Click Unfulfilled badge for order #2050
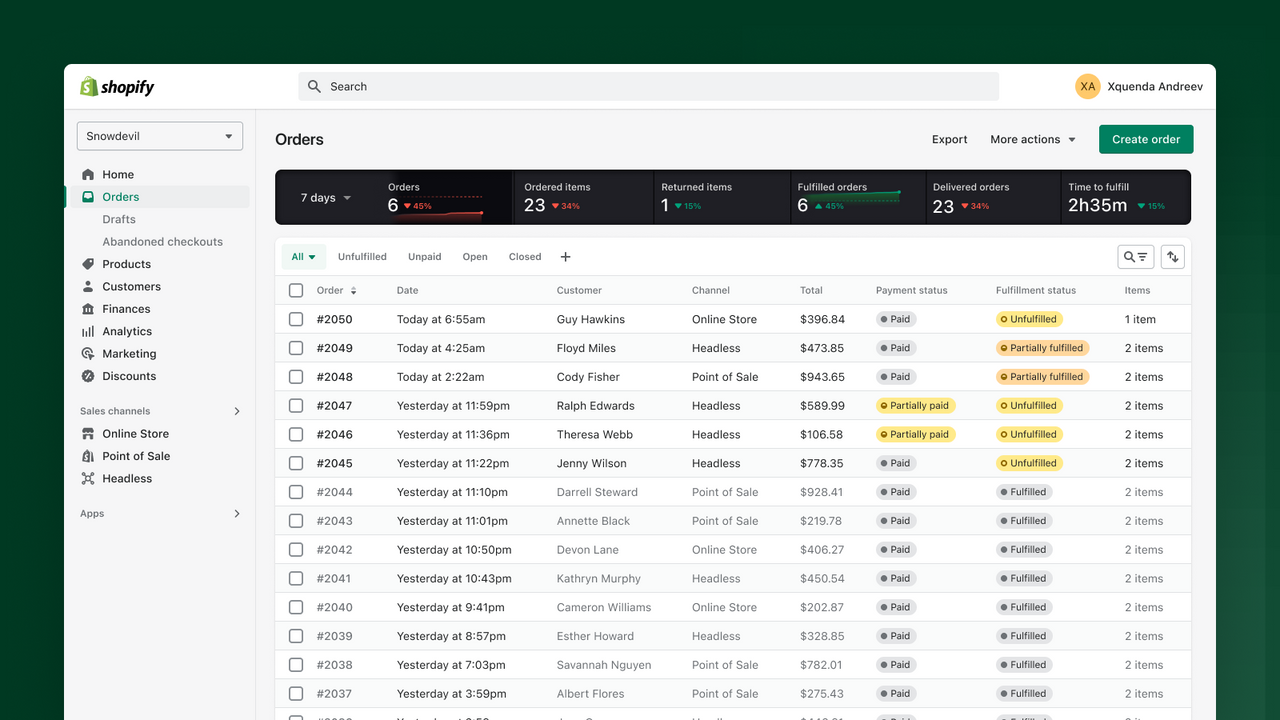 1029,320
